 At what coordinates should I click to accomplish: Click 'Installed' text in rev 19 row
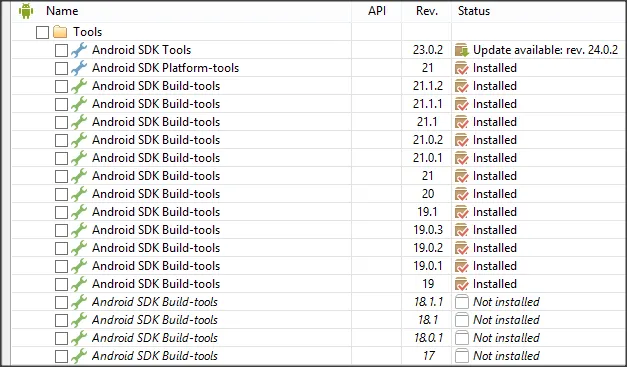495,284
